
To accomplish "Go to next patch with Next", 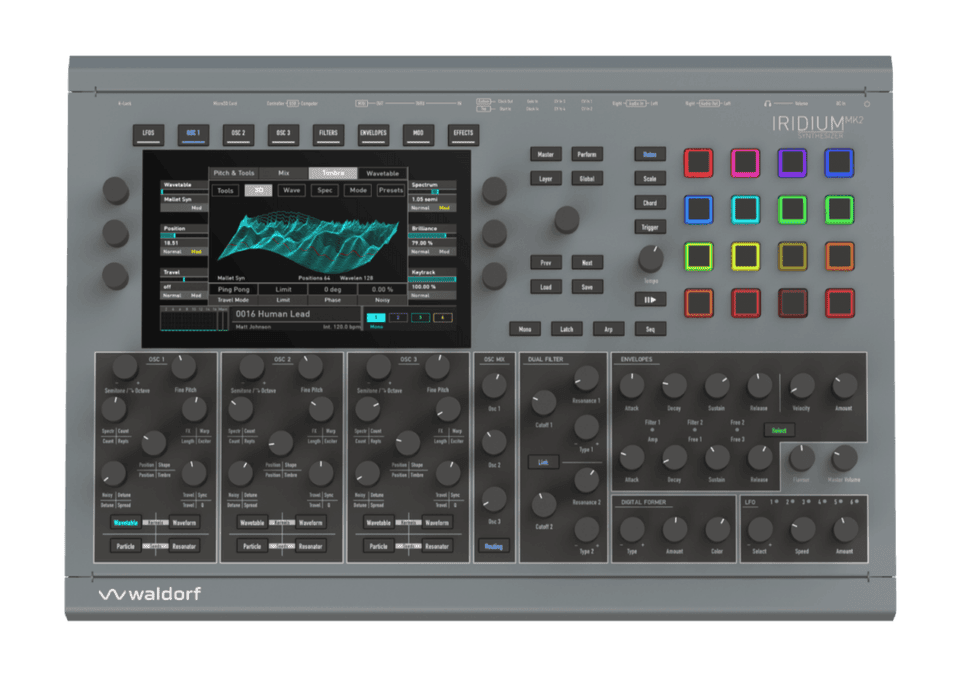I will click(x=587, y=263).
